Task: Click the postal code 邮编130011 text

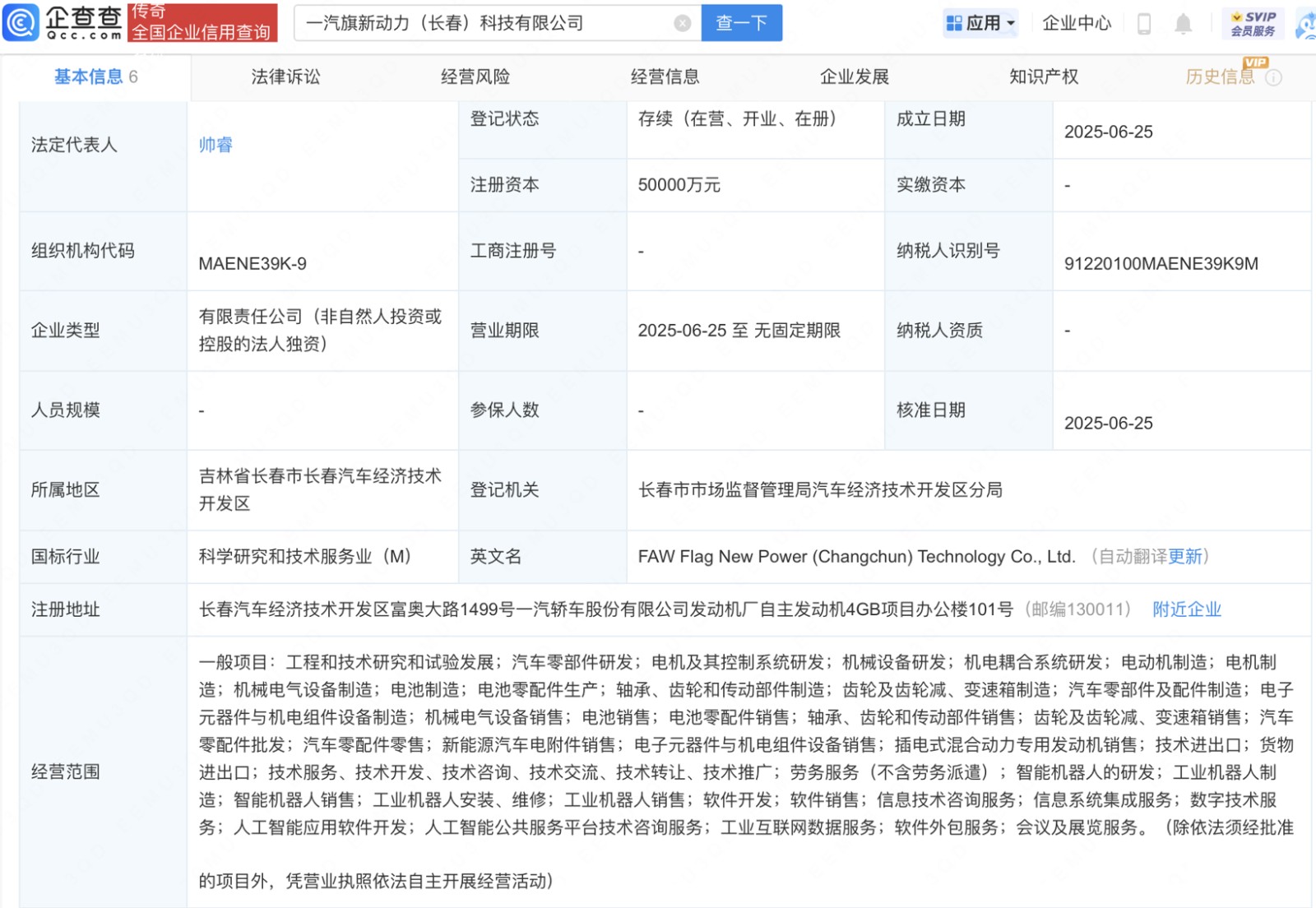Action: [x=1077, y=609]
